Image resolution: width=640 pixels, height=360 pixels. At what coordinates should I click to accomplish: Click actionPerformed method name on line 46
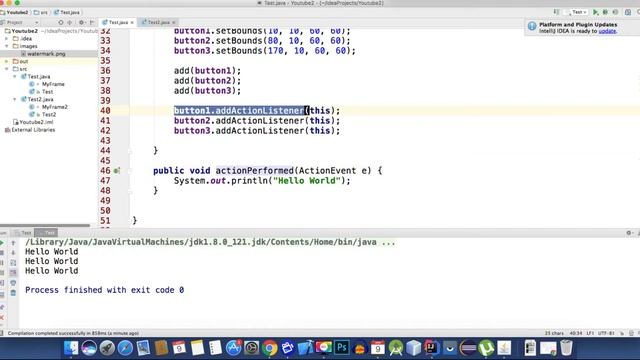coord(254,171)
